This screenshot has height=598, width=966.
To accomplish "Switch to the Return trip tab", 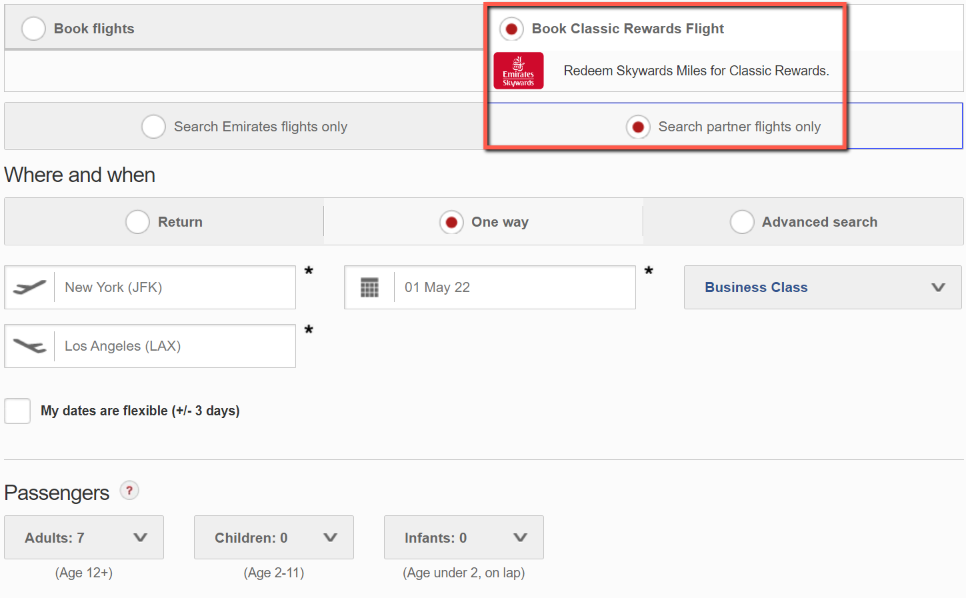I will [164, 222].
